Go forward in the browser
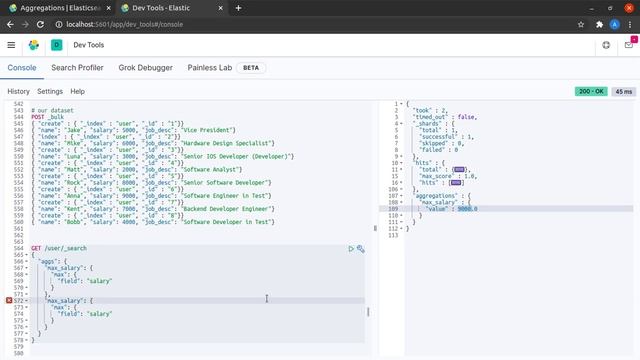Screen dimensions: 640x360 [25, 24]
